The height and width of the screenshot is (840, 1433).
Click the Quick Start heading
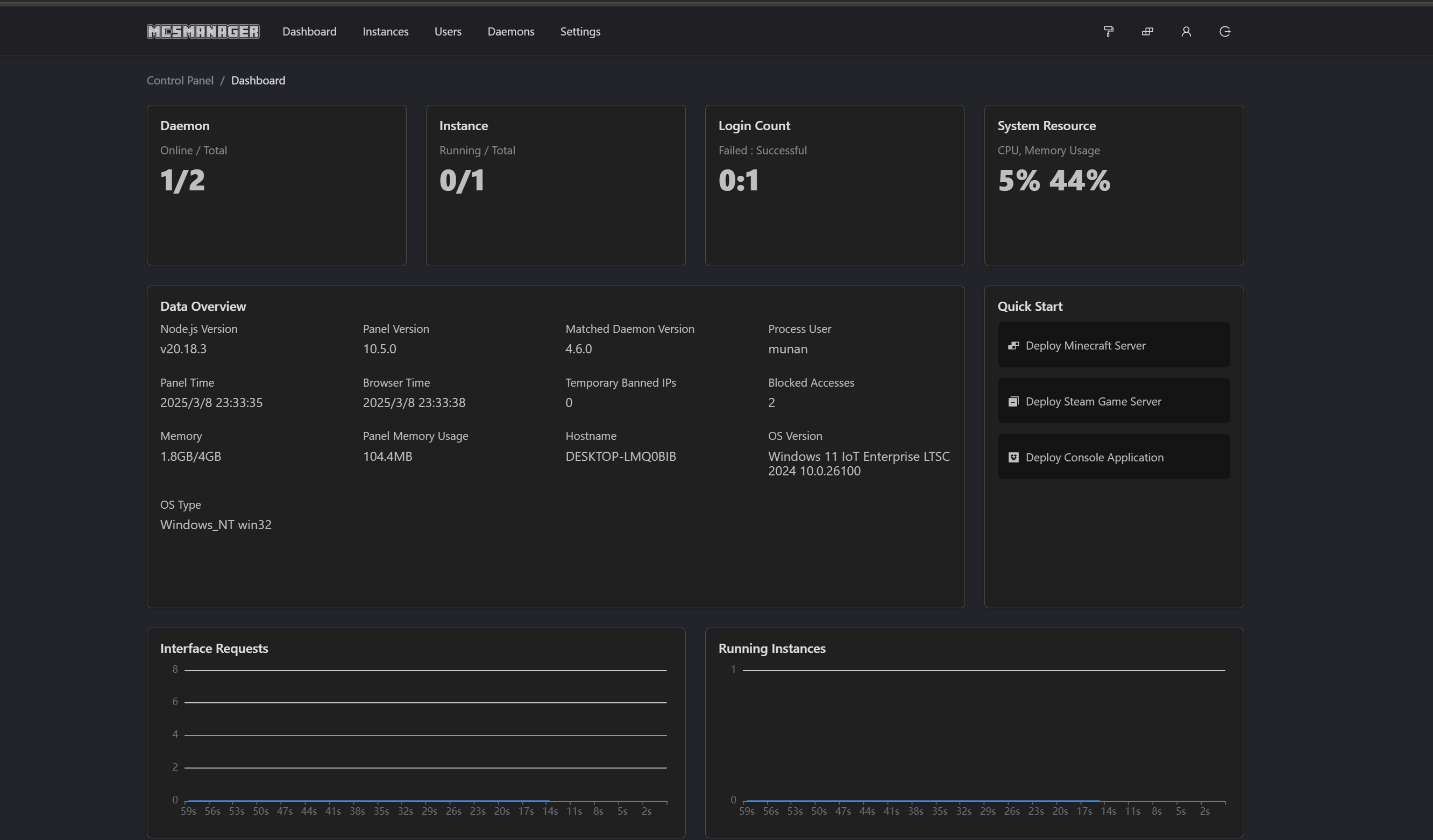pyautogui.click(x=1030, y=306)
